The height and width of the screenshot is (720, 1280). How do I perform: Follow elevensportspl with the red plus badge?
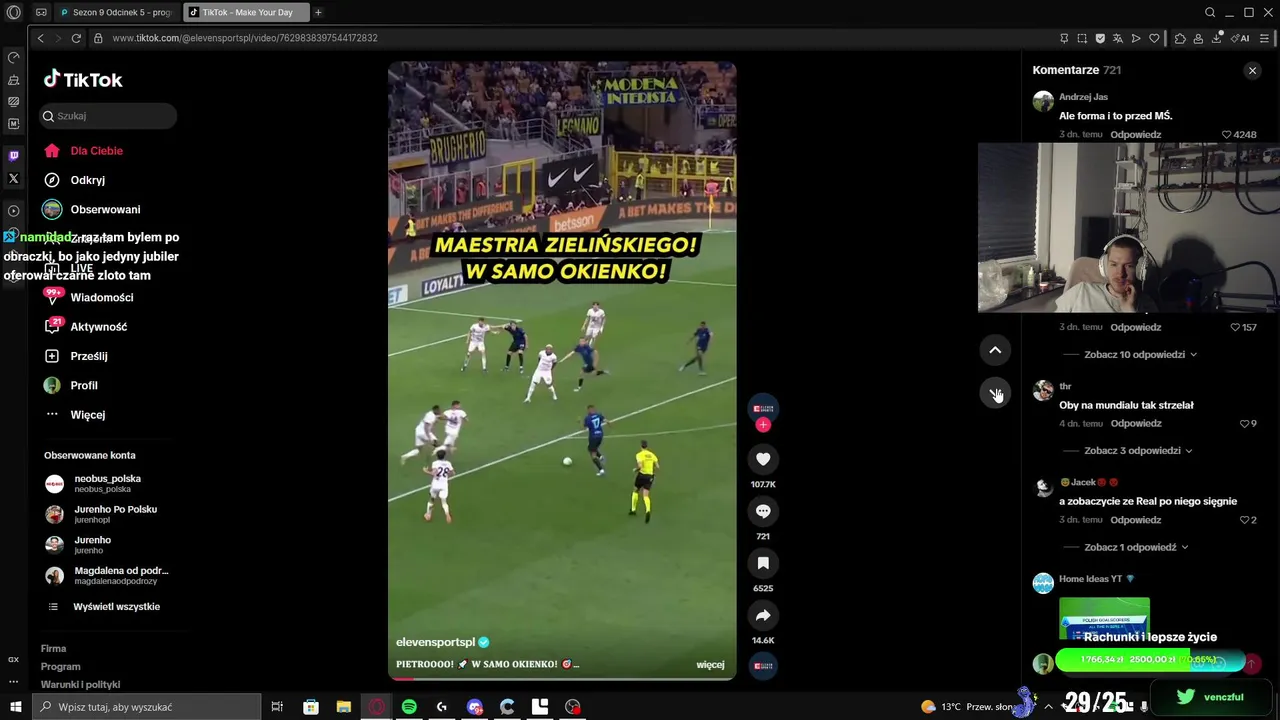click(763, 425)
